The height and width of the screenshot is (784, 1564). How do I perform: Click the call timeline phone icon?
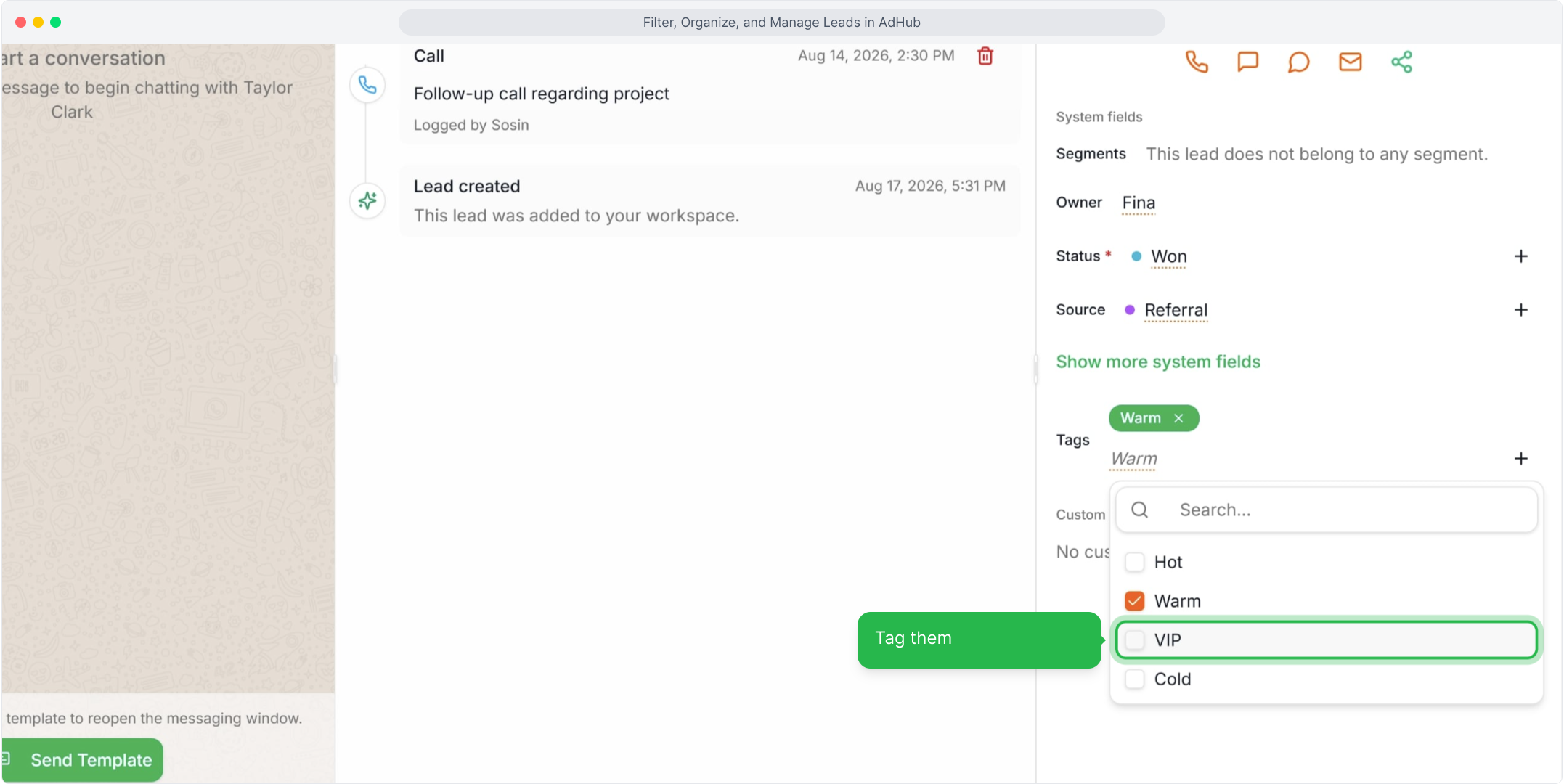coord(367,86)
